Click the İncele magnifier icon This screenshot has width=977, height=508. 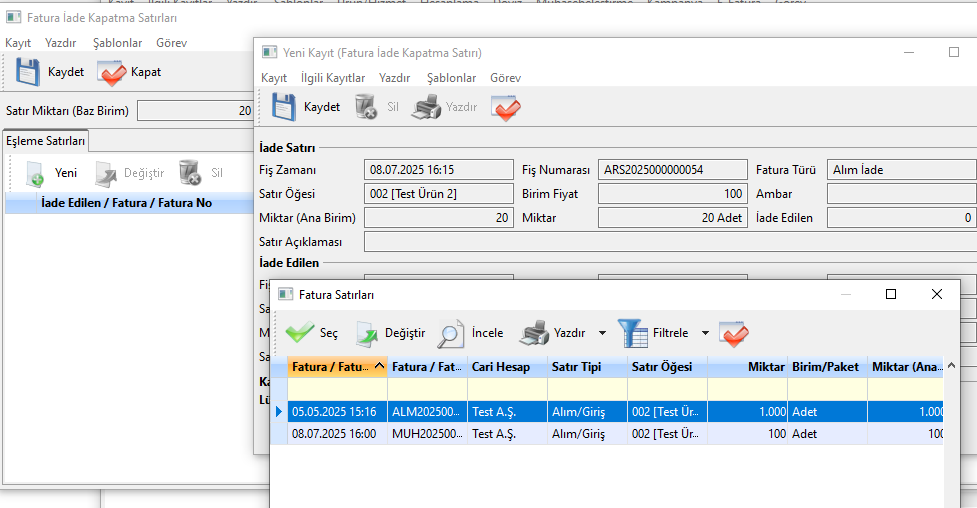pos(451,333)
